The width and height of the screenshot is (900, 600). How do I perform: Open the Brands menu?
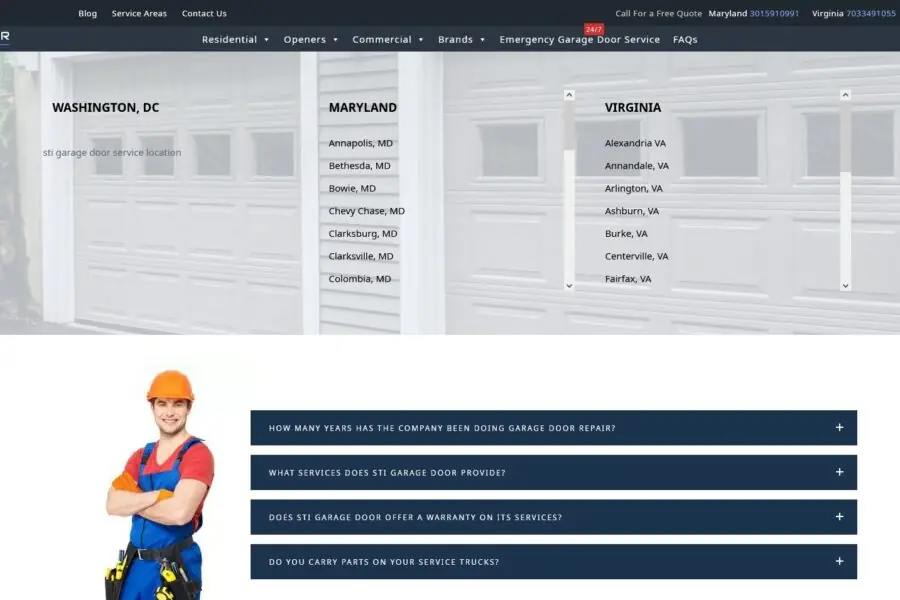(x=461, y=40)
